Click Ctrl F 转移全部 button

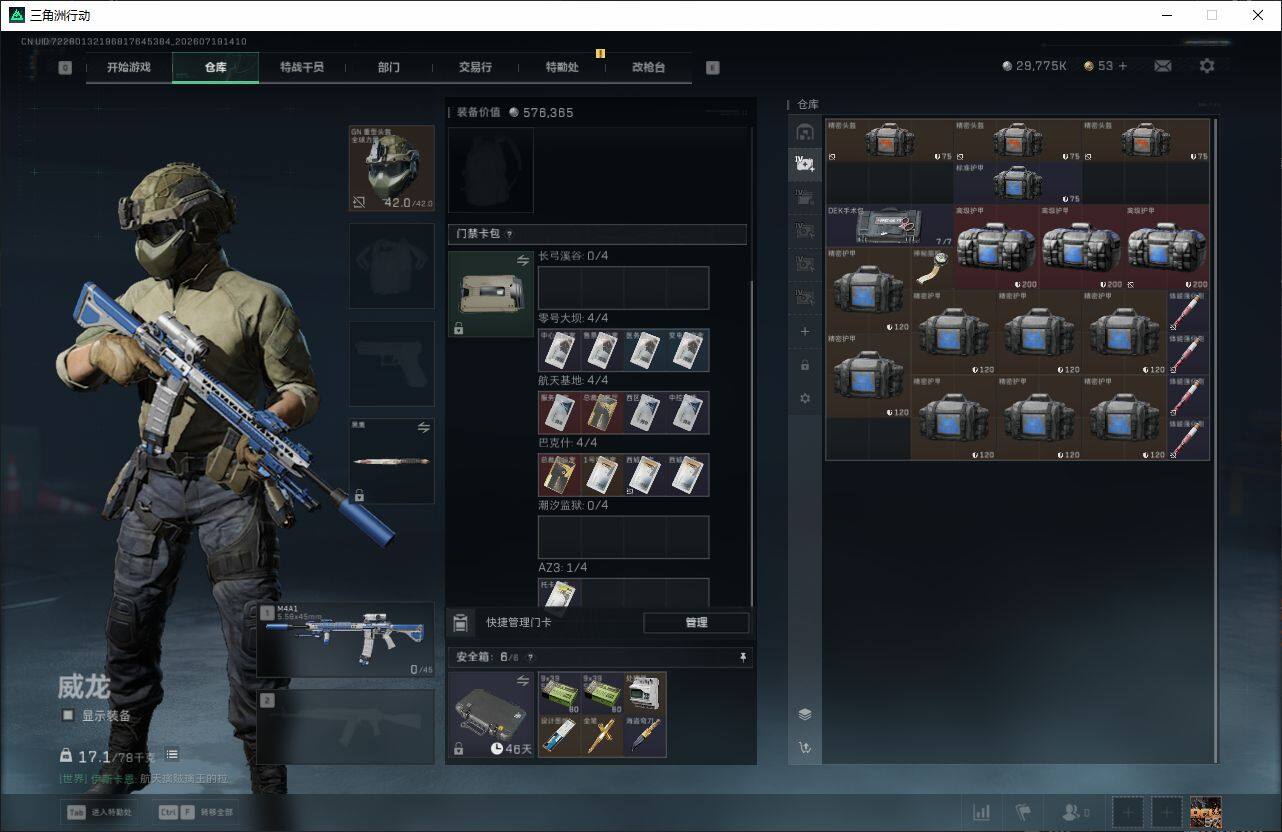[x=196, y=812]
